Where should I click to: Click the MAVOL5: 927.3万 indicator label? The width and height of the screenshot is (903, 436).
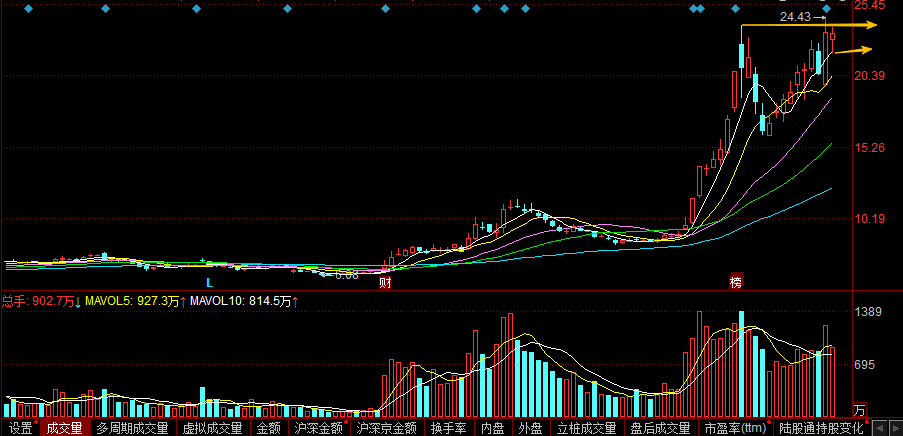pyautogui.click(x=132, y=301)
